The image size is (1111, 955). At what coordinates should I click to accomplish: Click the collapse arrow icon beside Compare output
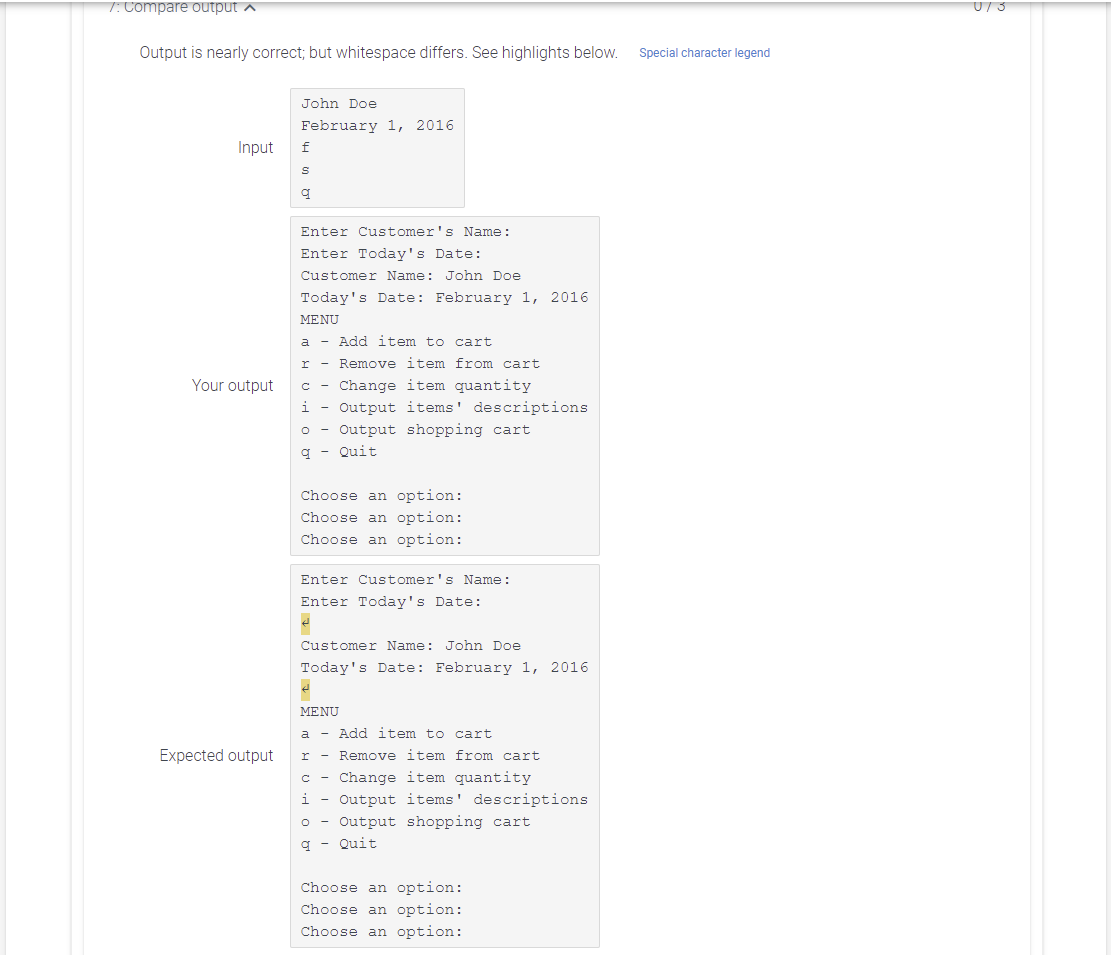pos(249,7)
